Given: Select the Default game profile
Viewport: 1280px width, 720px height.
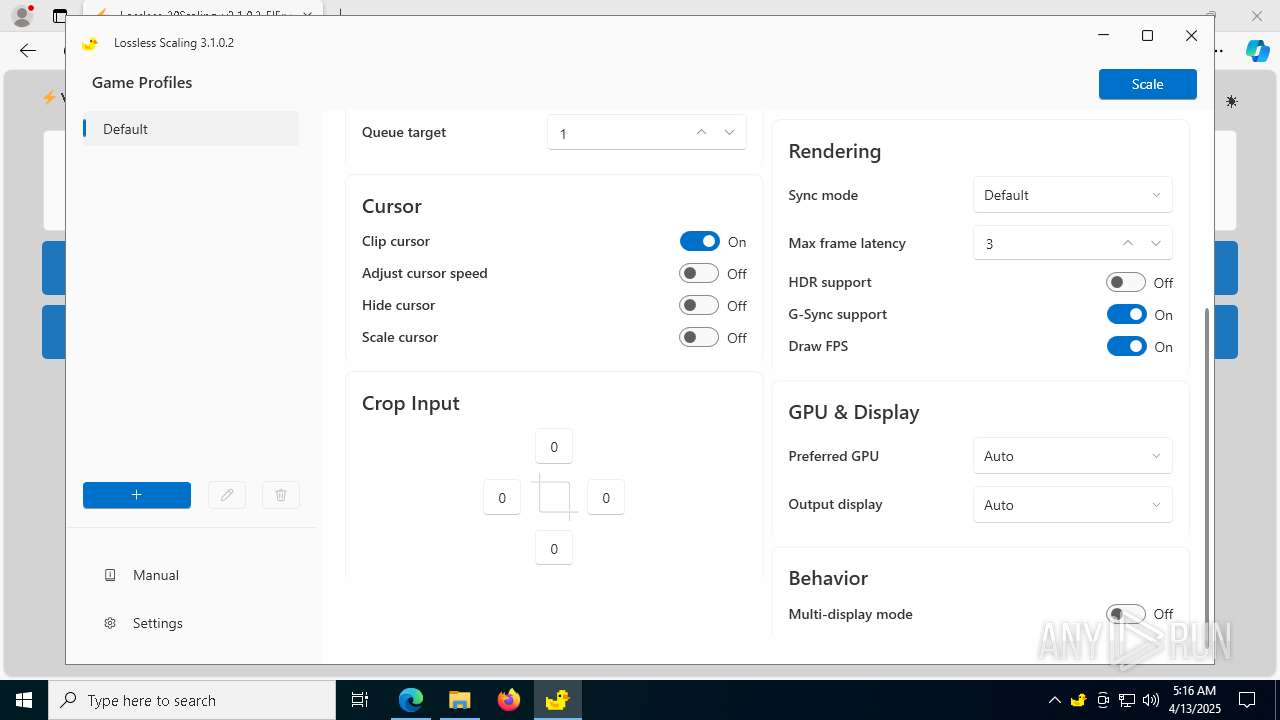Looking at the screenshot, I should (191, 129).
